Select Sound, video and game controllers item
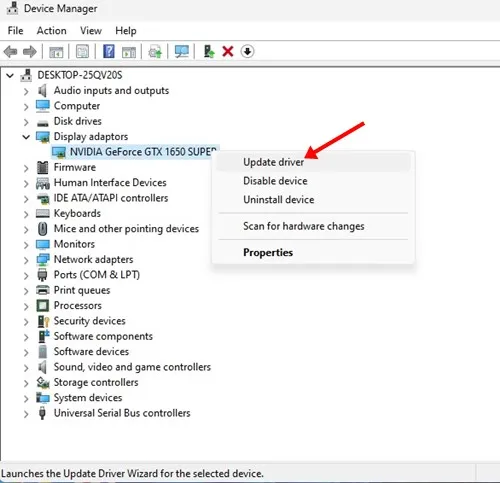This screenshot has width=500, height=483. point(132,367)
